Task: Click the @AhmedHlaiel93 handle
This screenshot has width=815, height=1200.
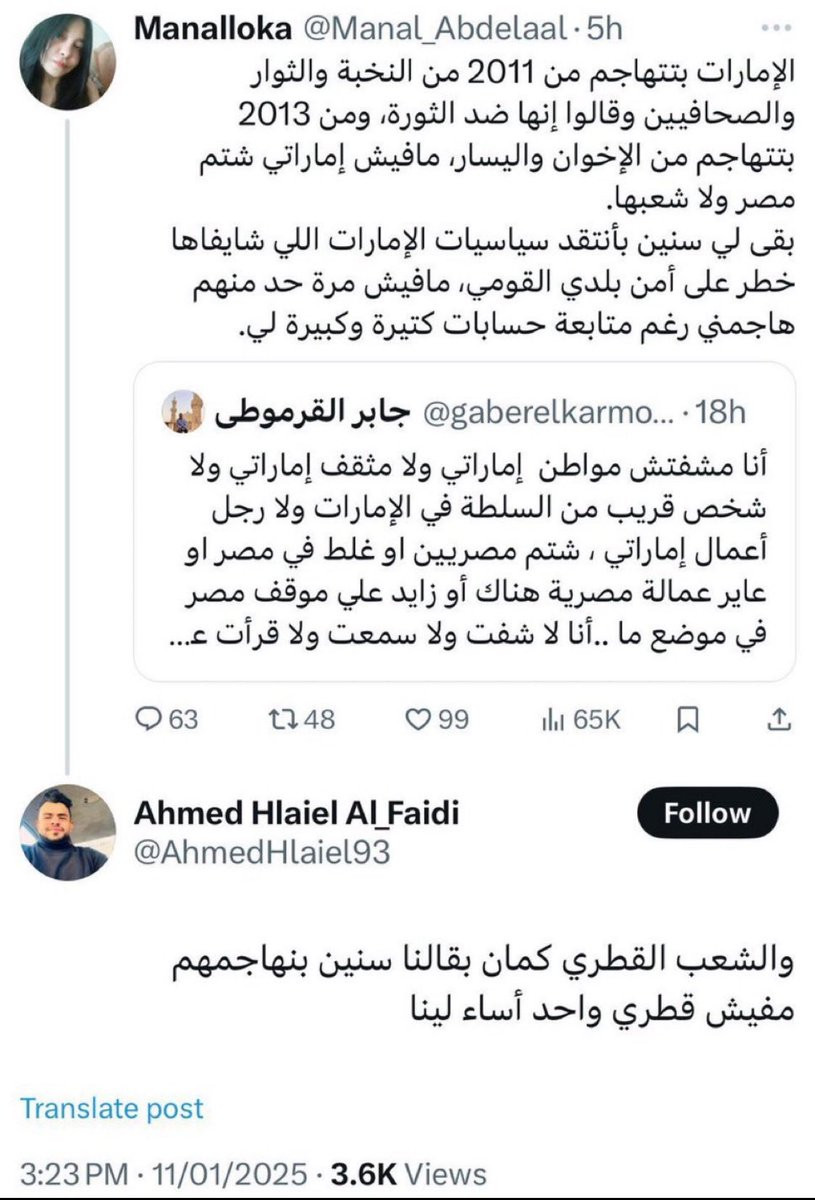Action: tap(262, 853)
